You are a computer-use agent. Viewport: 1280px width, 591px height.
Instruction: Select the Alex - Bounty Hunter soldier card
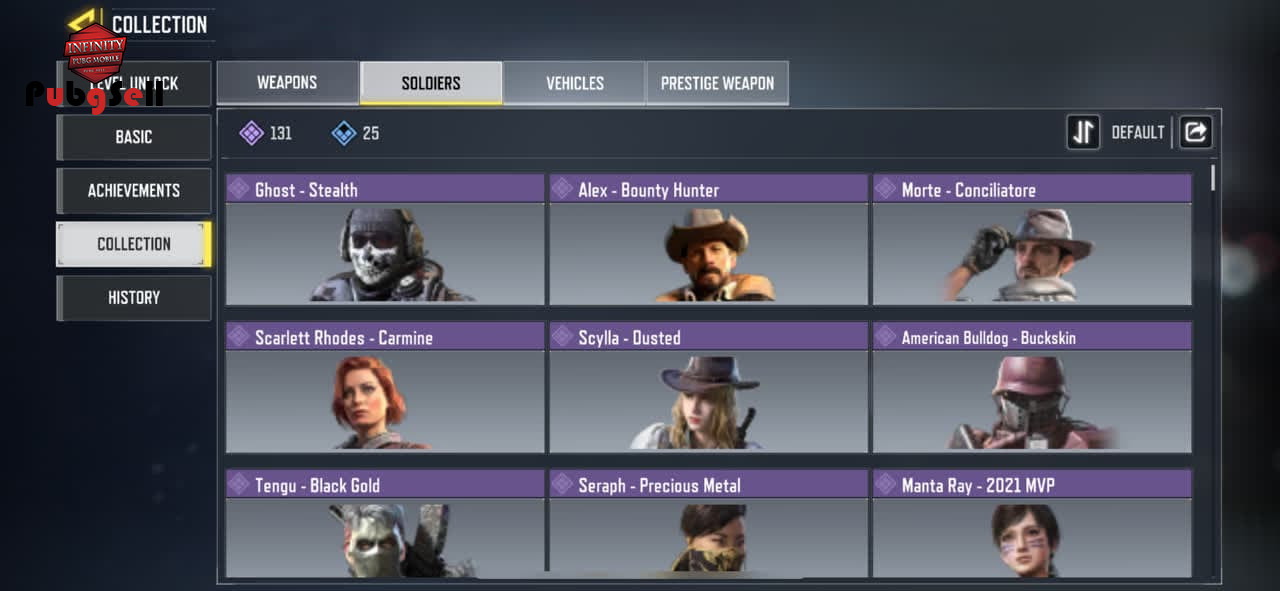[x=708, y=240]
